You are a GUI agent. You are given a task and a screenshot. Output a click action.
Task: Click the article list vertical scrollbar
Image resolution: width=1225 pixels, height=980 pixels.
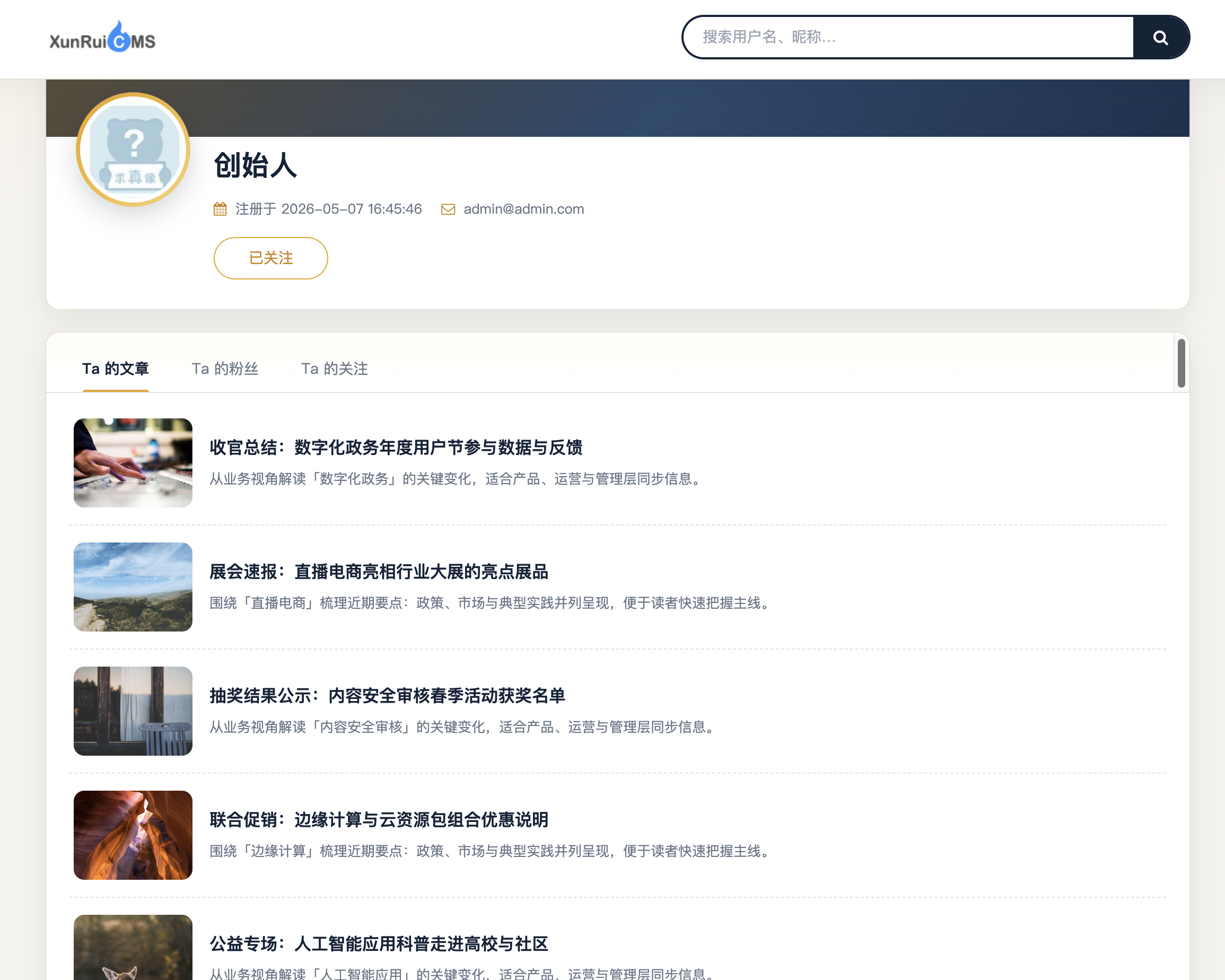pyautogui.click(x=1182, y=364)
